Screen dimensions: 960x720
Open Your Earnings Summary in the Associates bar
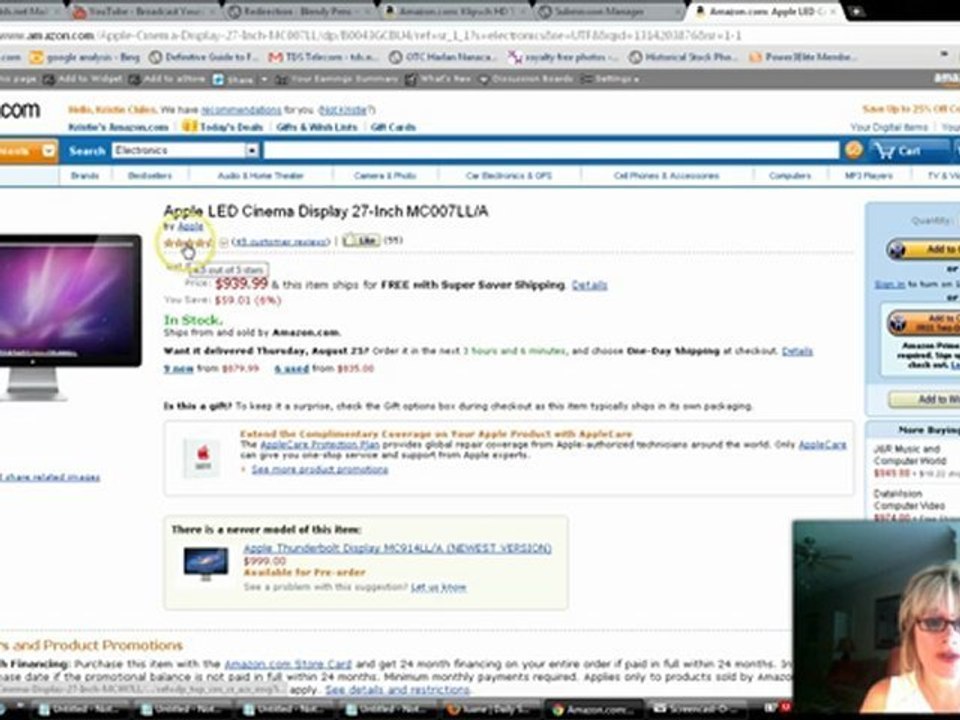coord(337,79)
